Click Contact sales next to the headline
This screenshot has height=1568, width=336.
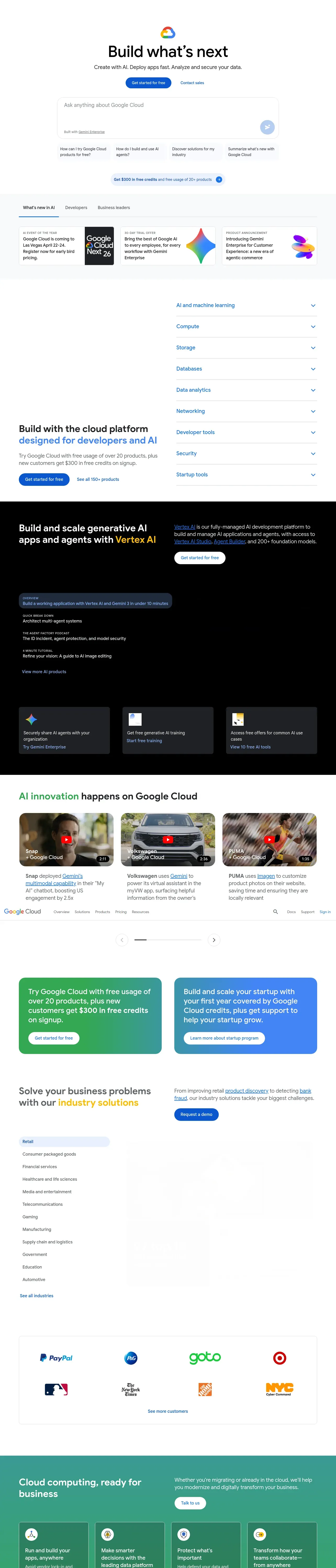pos(192,83)
